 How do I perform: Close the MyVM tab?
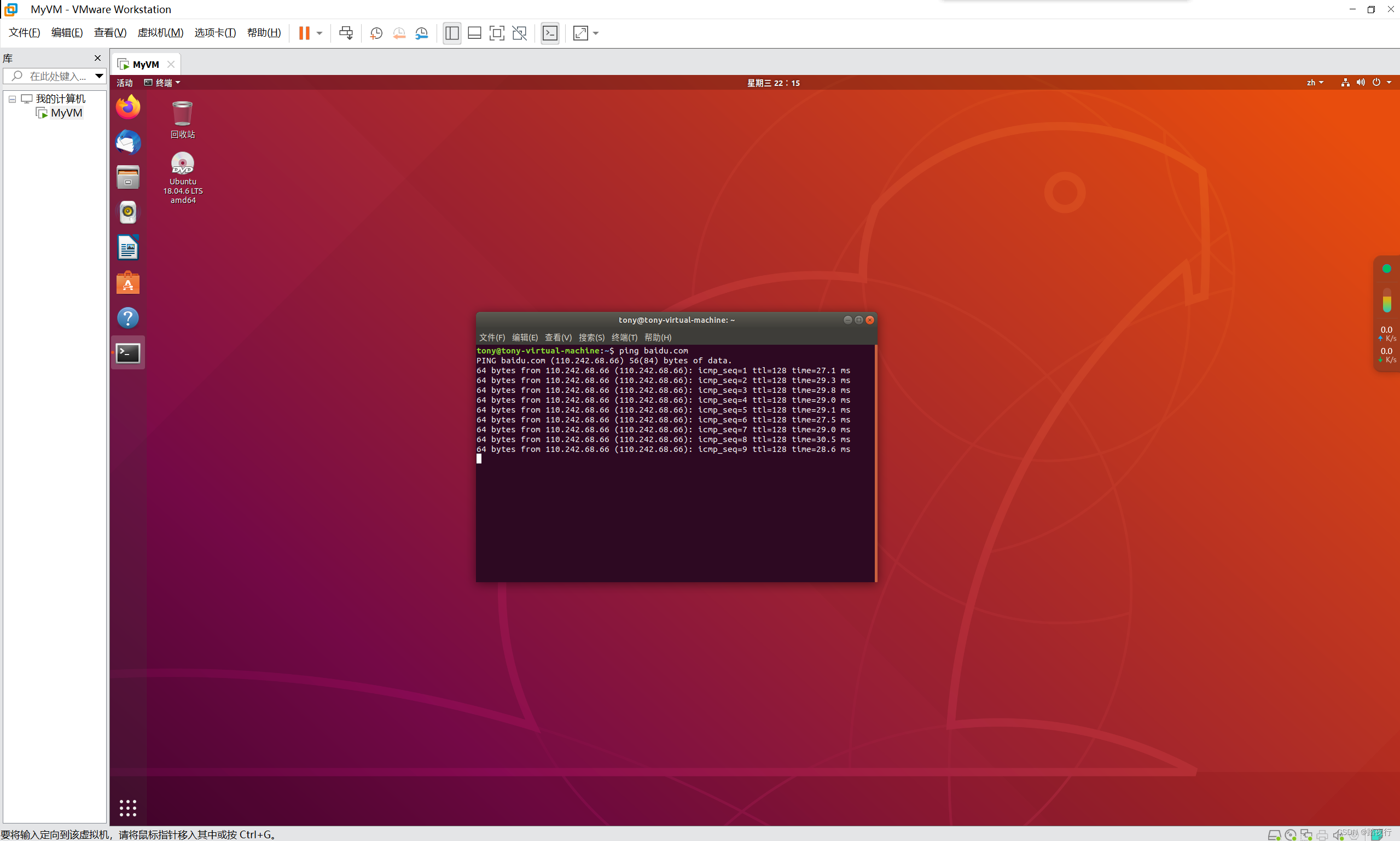[x=171, y=64]
